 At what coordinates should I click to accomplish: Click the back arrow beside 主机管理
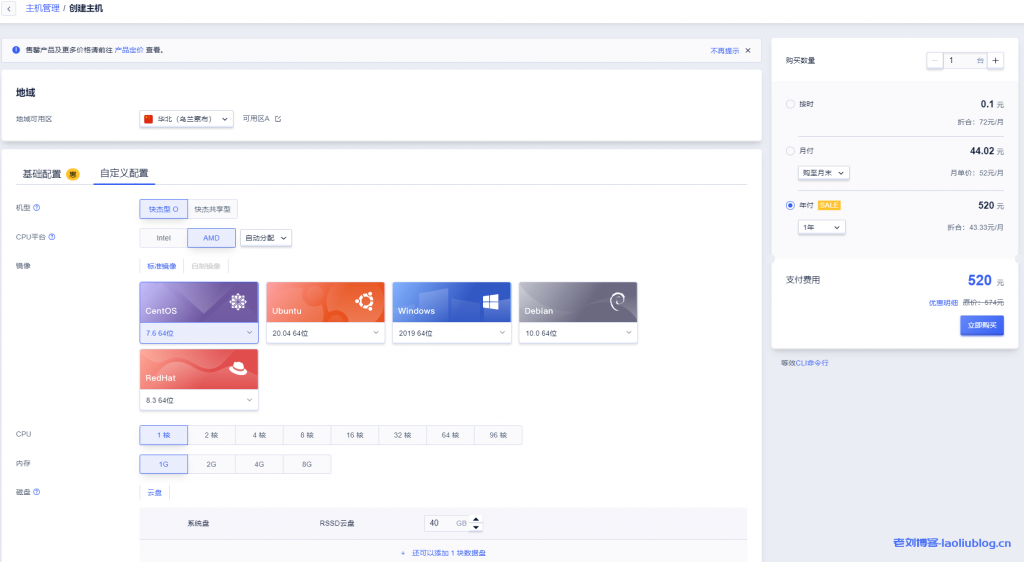tap(10, 8)
